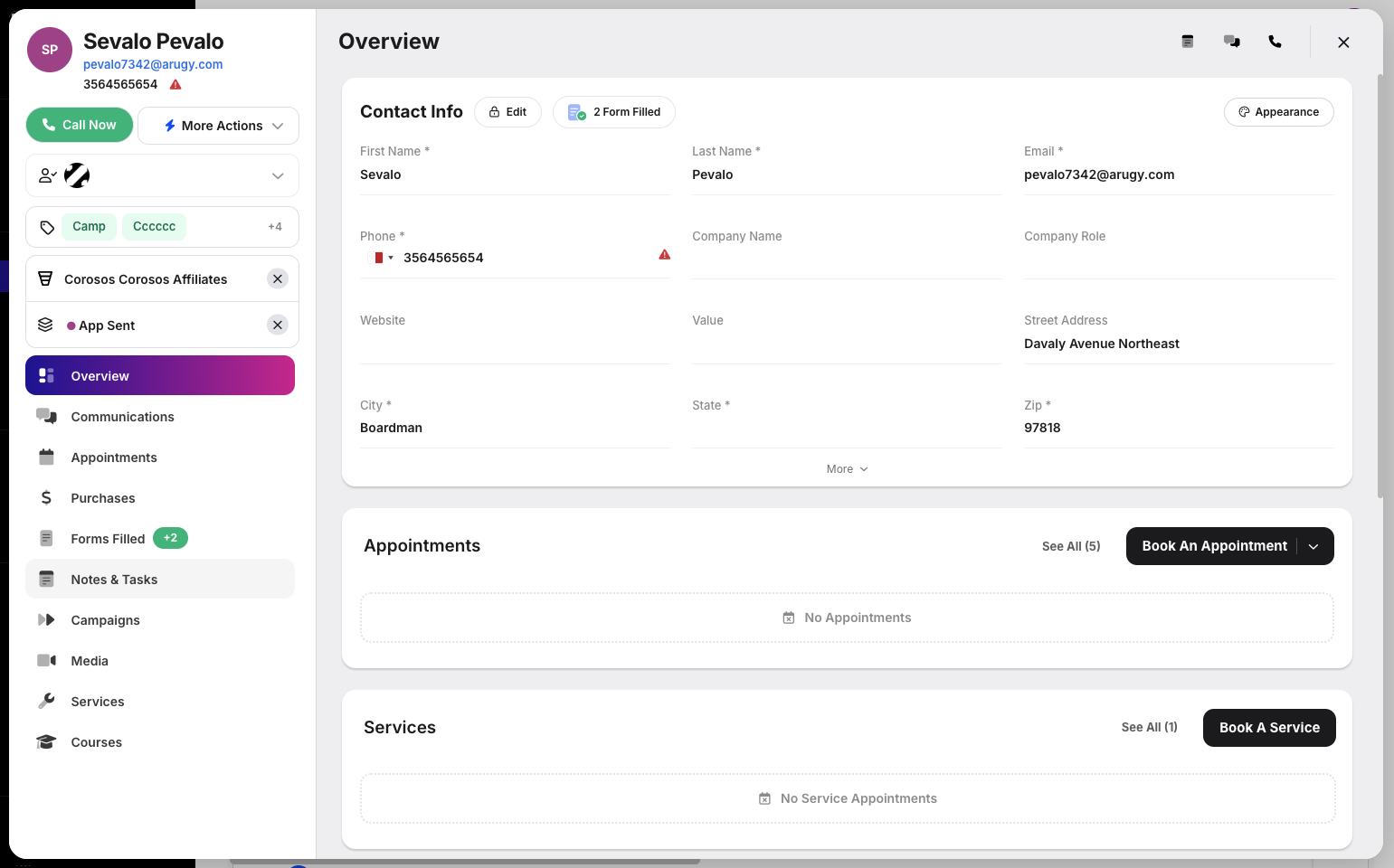Open Notes & Tasks section
This screenshot has width=1394, height=868.
click(x=160, y=579)
